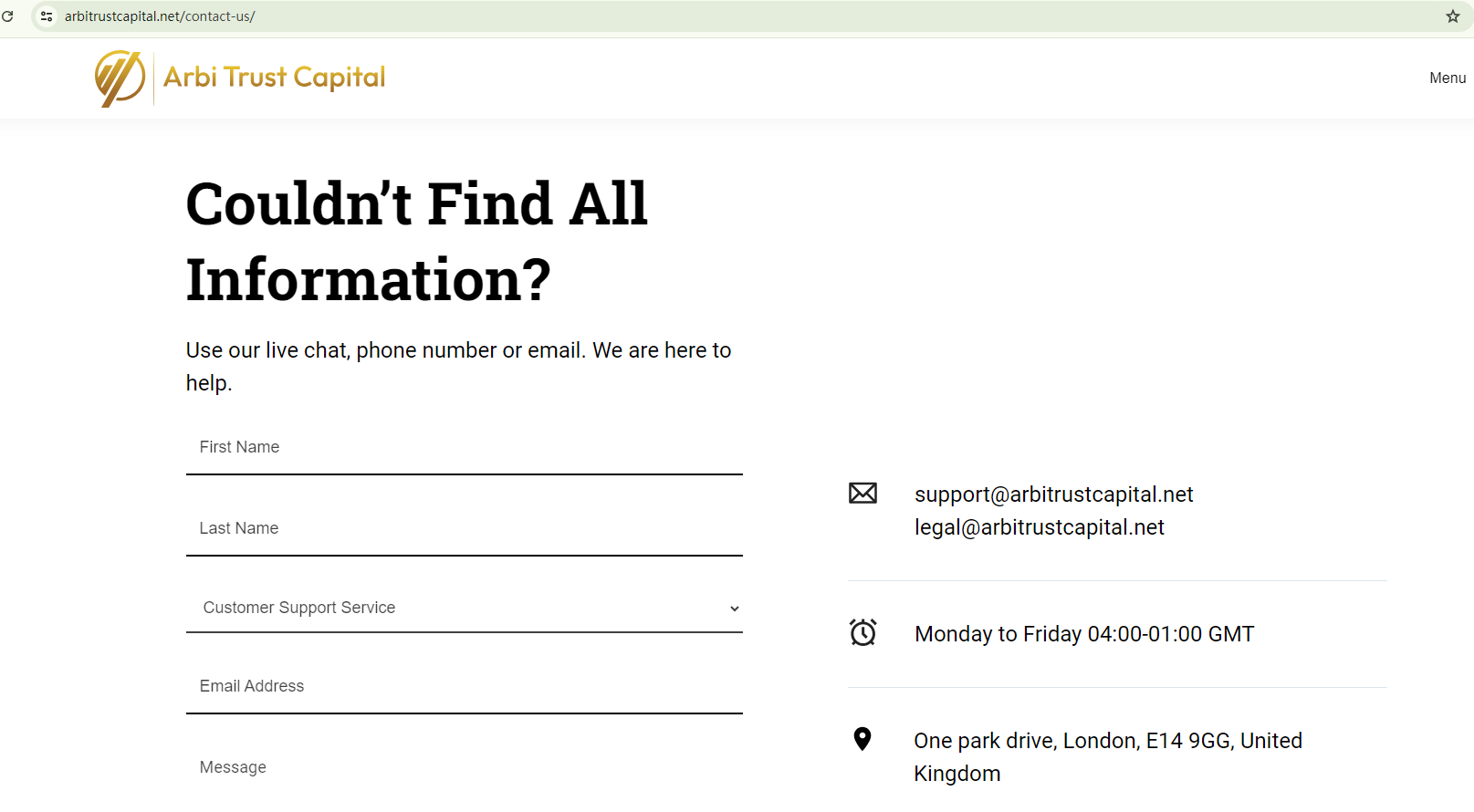The height and width of the screenshot is (812, 1474).
Task: Click the dropdown chevron arrow in the form
Action: (x=735, y=609)
